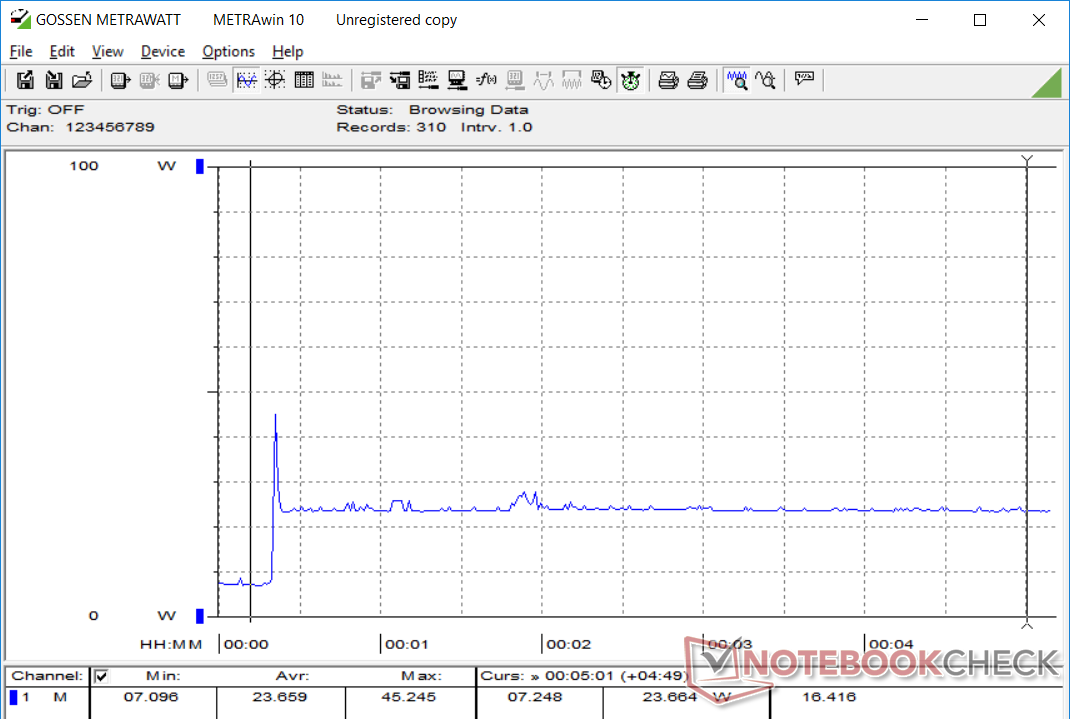
Task: Click the f(x) math function icon
Action: (487, 80)
